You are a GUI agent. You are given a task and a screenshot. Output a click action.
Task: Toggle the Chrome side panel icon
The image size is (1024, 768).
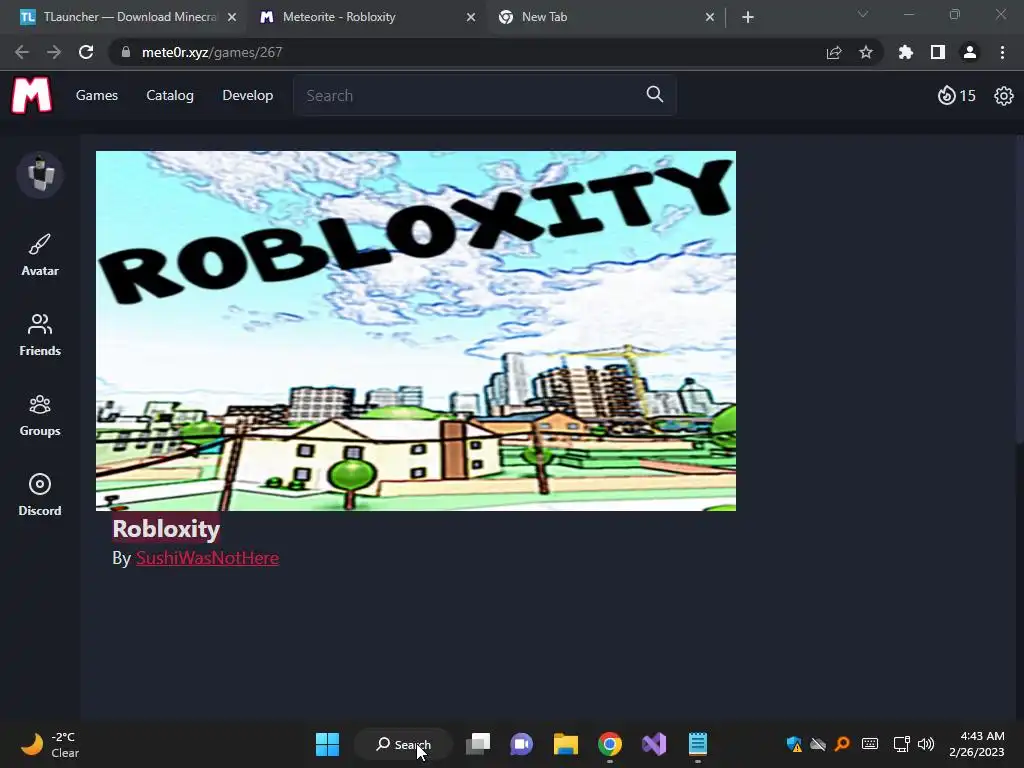938,52
